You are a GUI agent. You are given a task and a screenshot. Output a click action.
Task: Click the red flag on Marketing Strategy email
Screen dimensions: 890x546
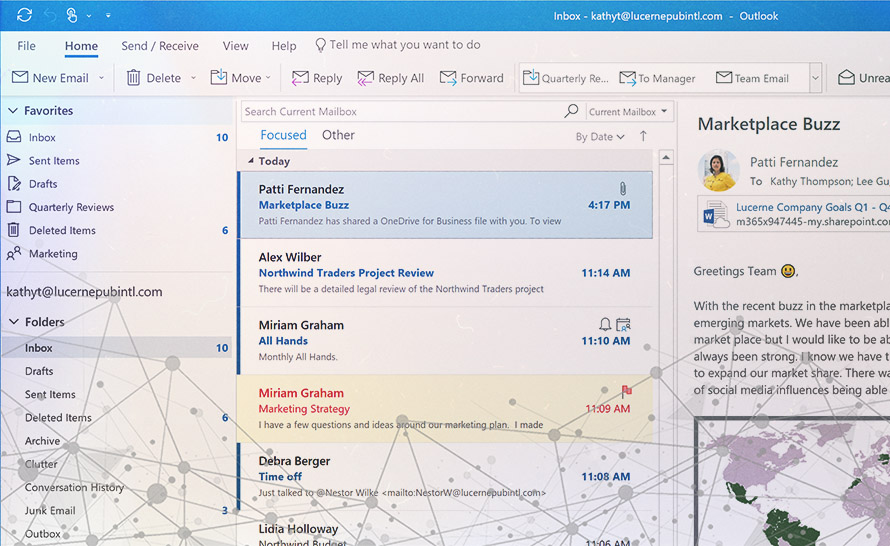point(626,390)
